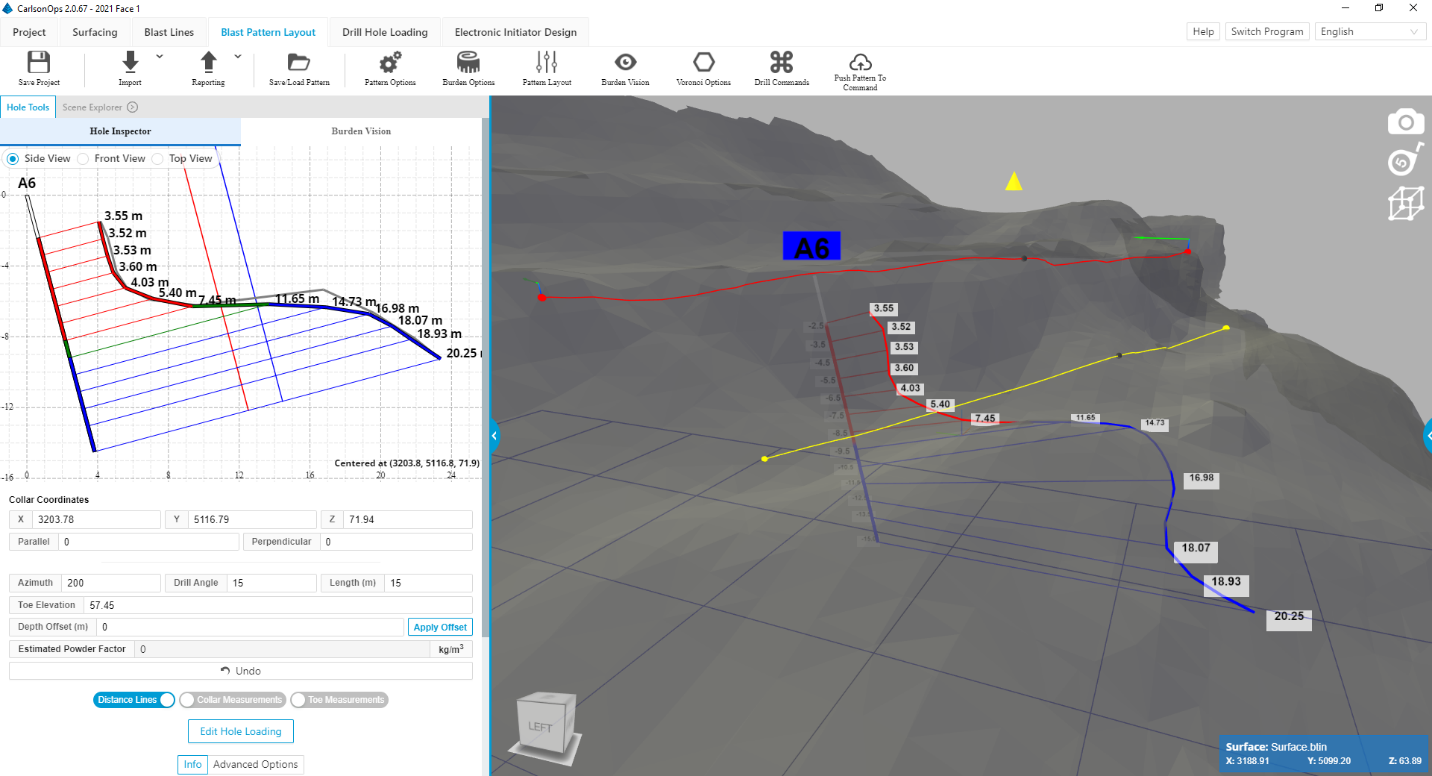Take a screenshot with camera icon
The image size is (1432, 776).
pyautogui.click(x=1405, y=122)
